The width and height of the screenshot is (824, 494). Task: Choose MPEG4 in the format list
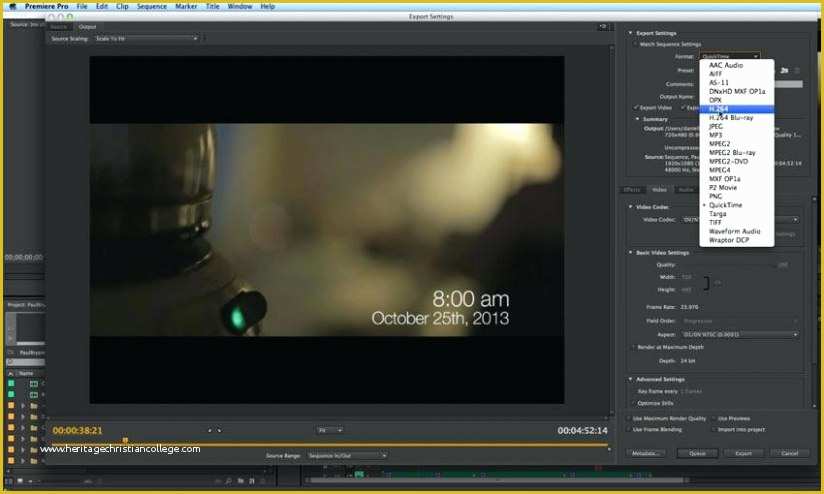(737, 170)
